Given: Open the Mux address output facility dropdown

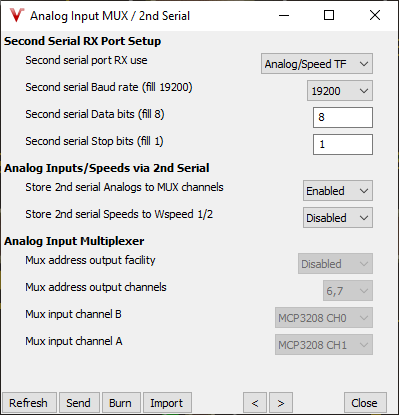Looking at the screenshot, I should [335, 264].
